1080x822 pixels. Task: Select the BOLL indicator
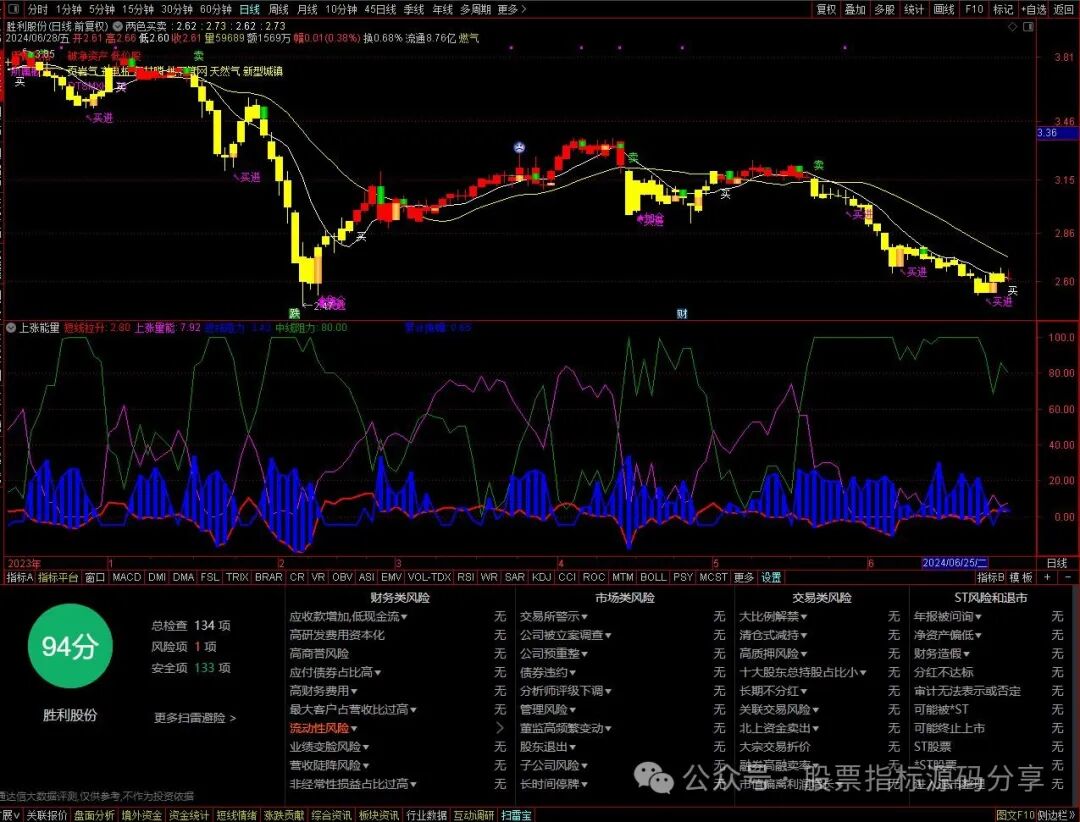(653, 577)
